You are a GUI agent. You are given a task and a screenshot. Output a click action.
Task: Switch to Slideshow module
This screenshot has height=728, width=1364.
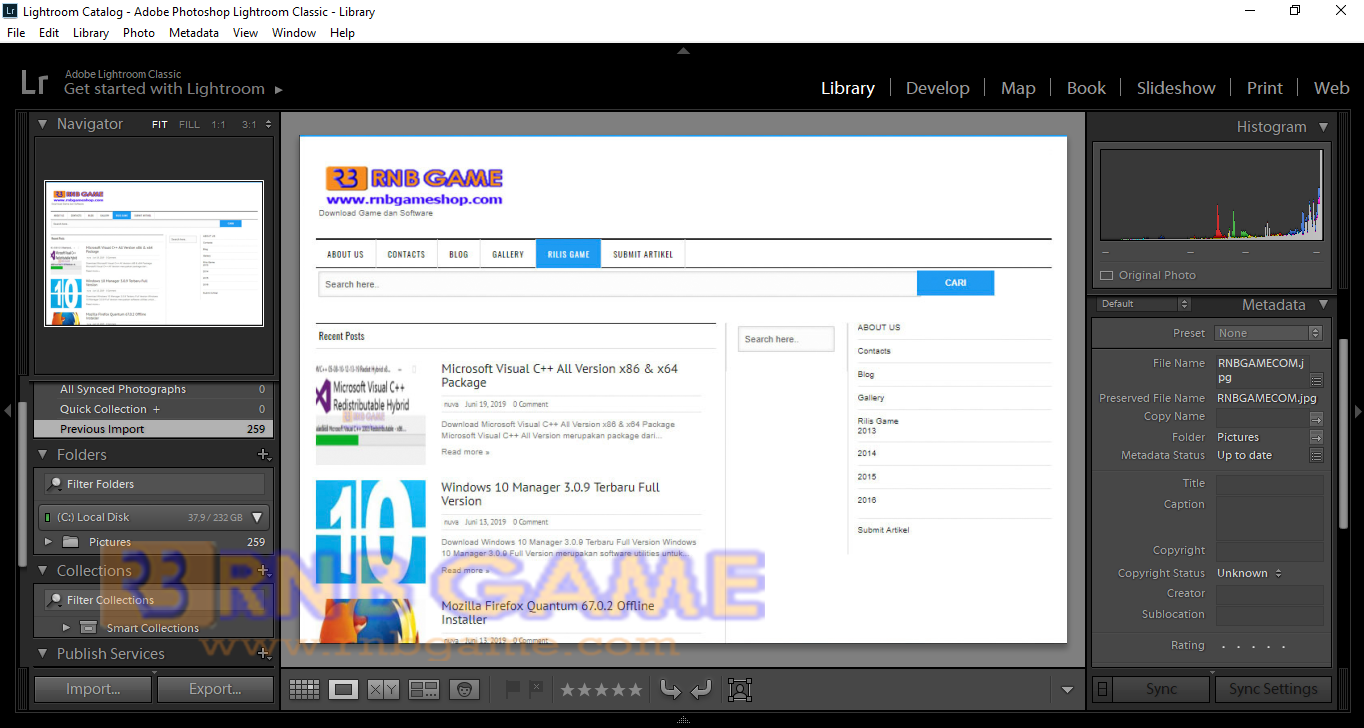pos(1176,89)
